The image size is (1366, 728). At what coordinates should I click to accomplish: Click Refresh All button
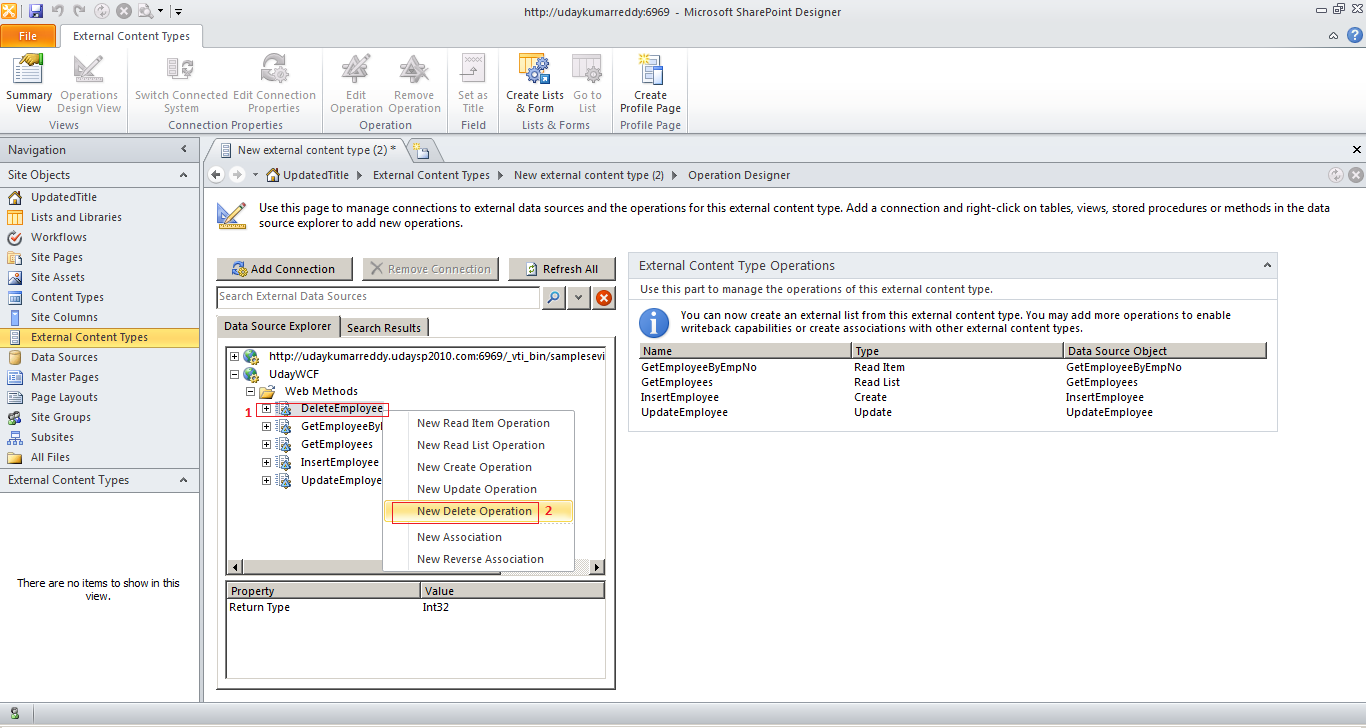(561, 269)
